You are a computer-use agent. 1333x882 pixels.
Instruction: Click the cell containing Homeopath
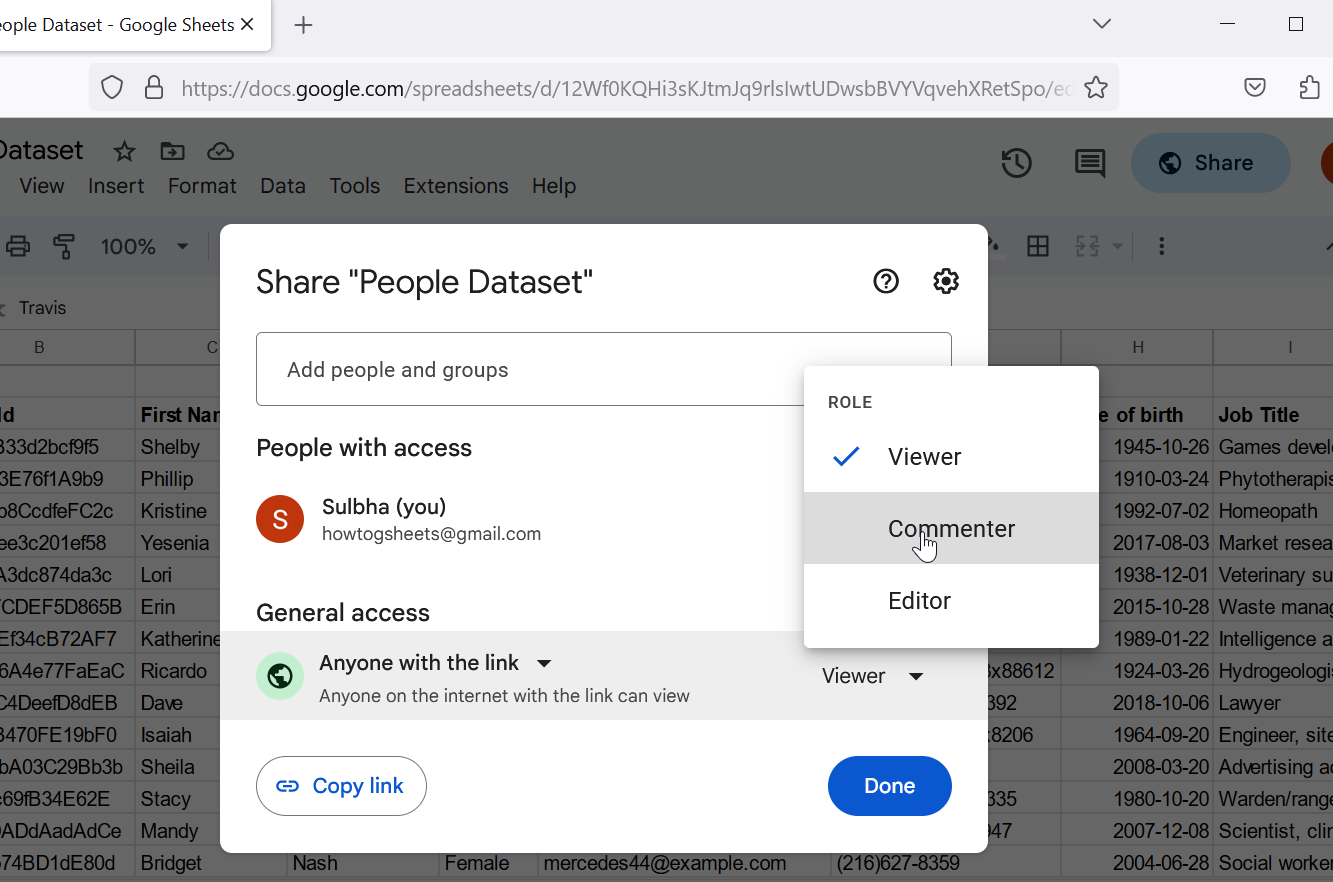tap(1274, 511)
